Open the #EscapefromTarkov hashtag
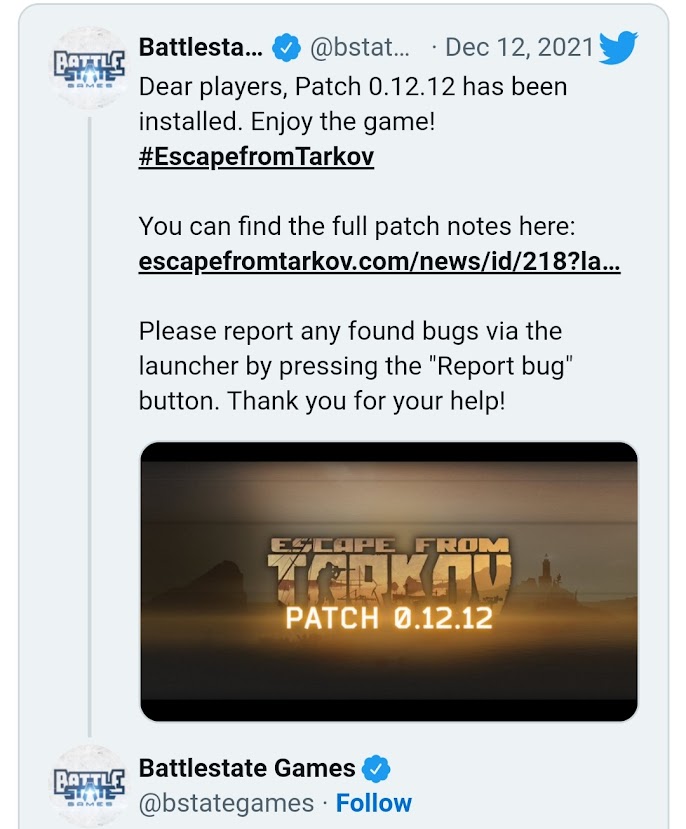The width and height of the screenshot is (686, 829). pyautogui.click(x=256, y=156)
